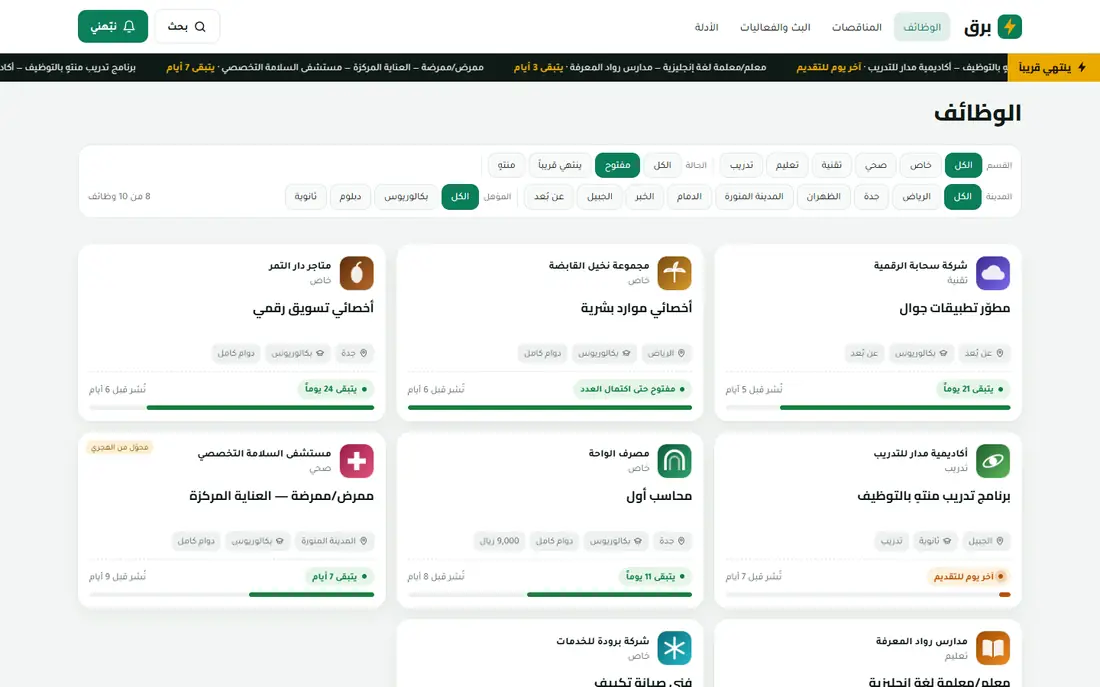Viewport: 1100px width, 687px height.
Task: Open أكاديمية مدار للتدريب orbit logo
Action: pos(993,461)
